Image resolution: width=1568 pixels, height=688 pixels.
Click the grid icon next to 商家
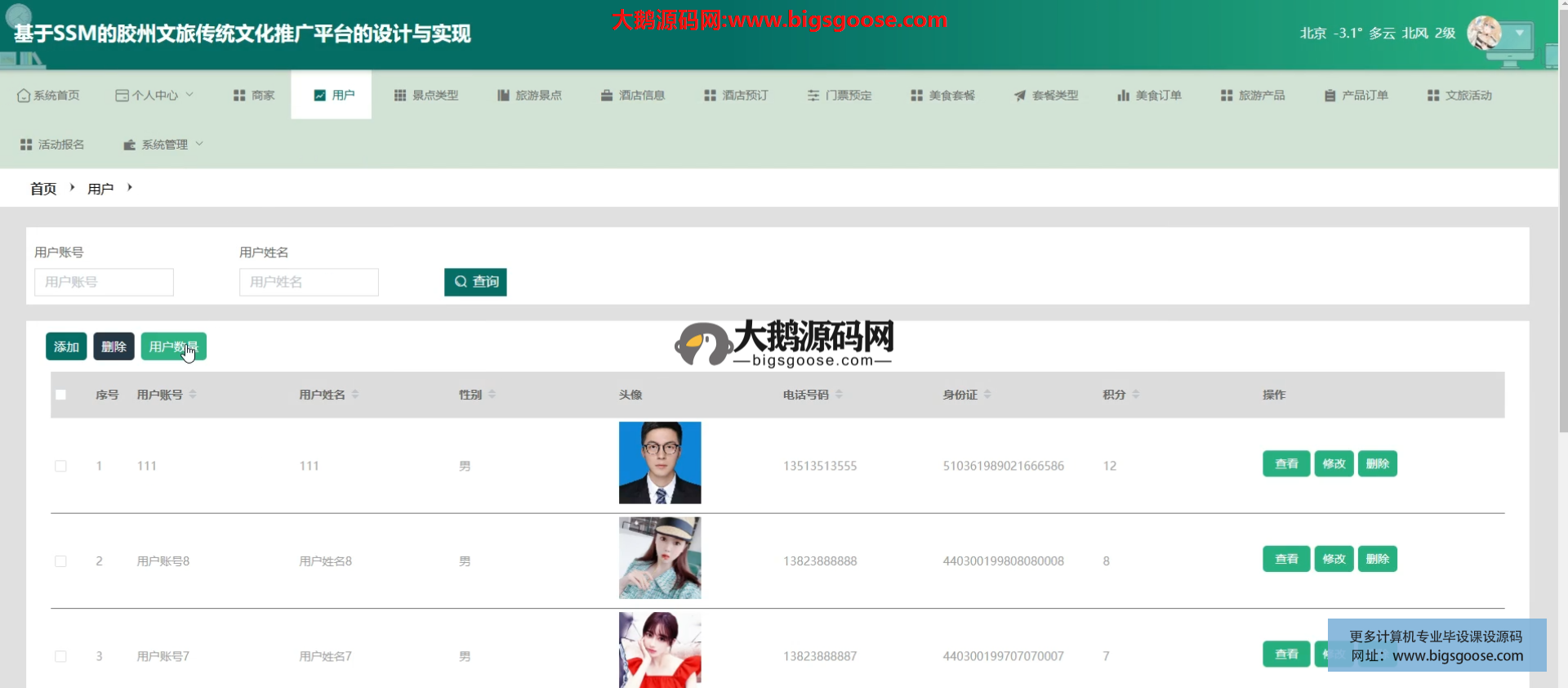point(239,96)
